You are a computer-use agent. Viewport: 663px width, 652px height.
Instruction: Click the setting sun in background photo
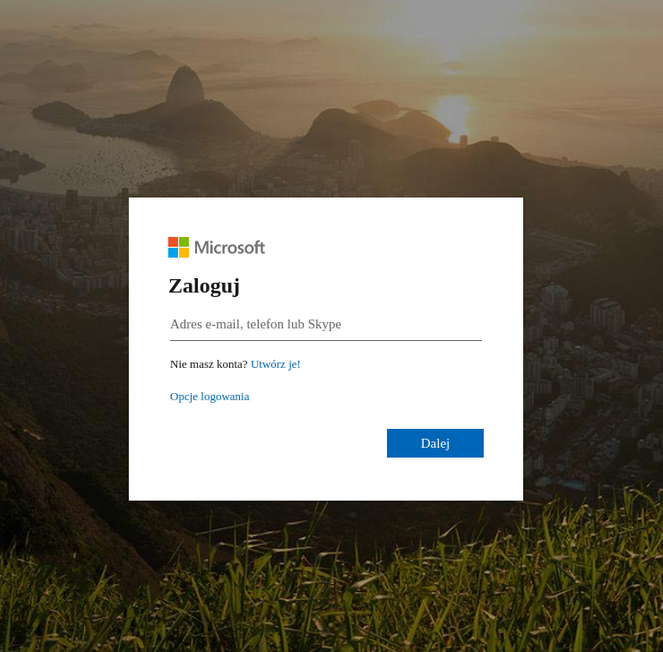coord(453,112)
